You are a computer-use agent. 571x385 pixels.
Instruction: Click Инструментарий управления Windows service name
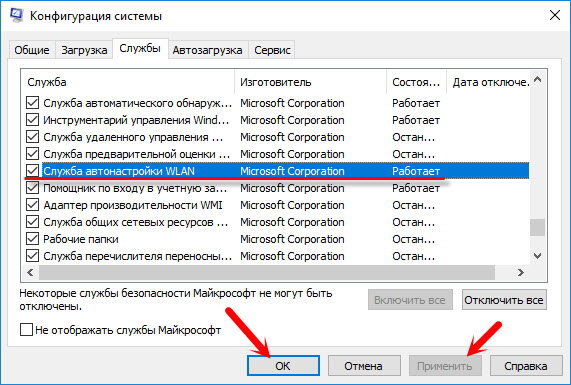click(136, 120)
